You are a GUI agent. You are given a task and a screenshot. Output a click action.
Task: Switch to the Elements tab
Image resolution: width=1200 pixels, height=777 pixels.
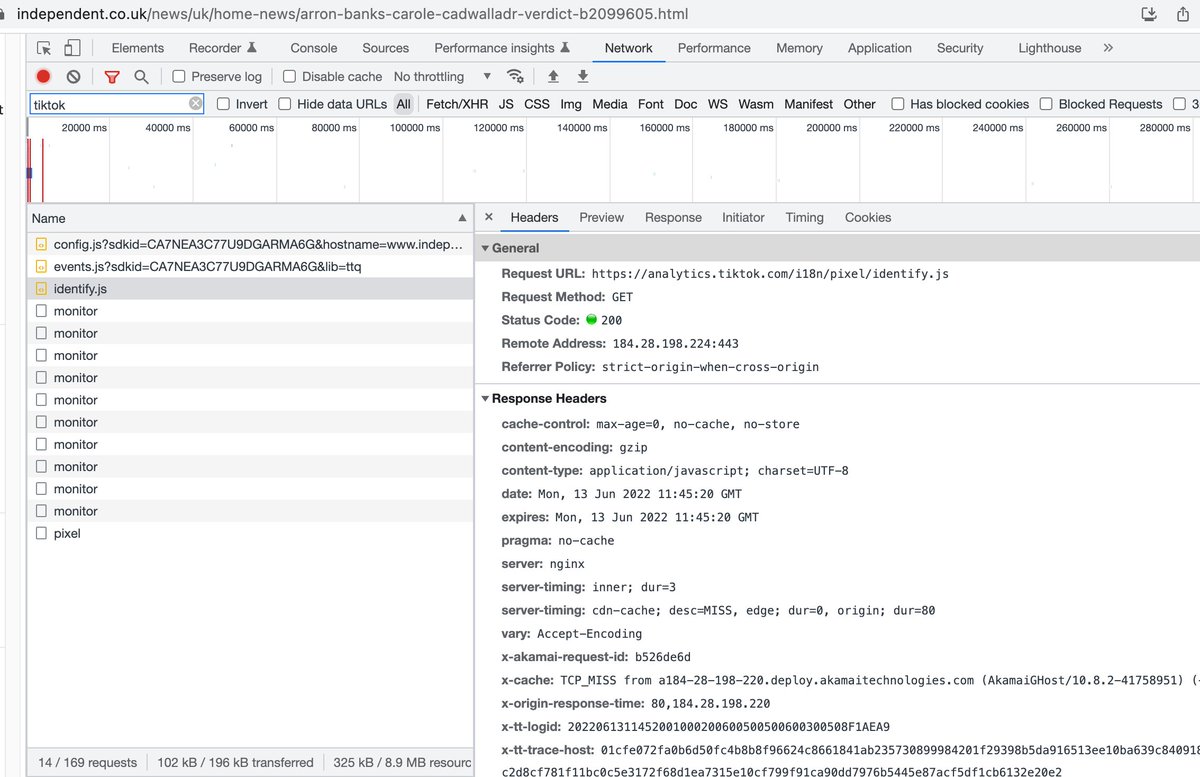138,48
